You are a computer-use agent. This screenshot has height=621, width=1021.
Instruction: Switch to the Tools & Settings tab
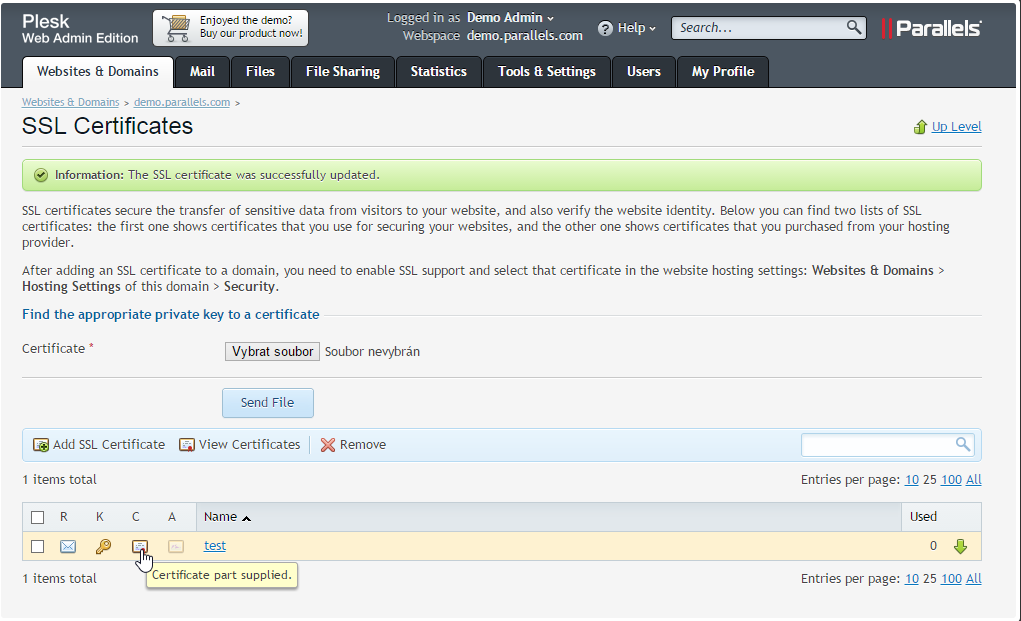[x=546, y=72]
